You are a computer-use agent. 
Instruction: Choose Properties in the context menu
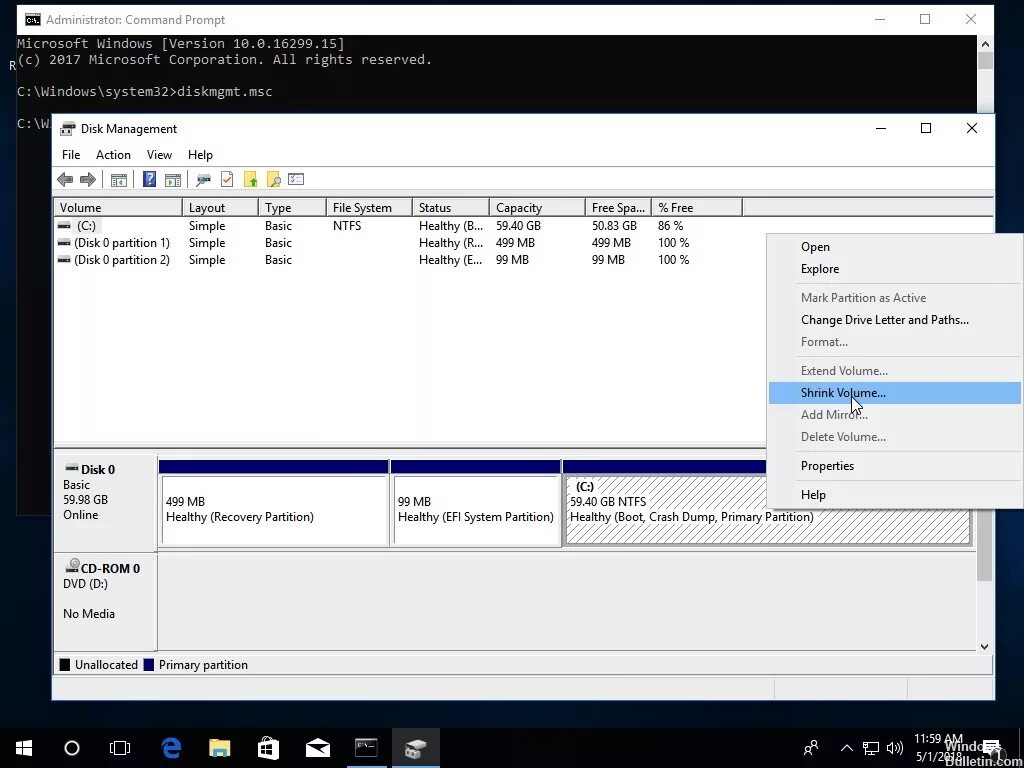point(895,466)
